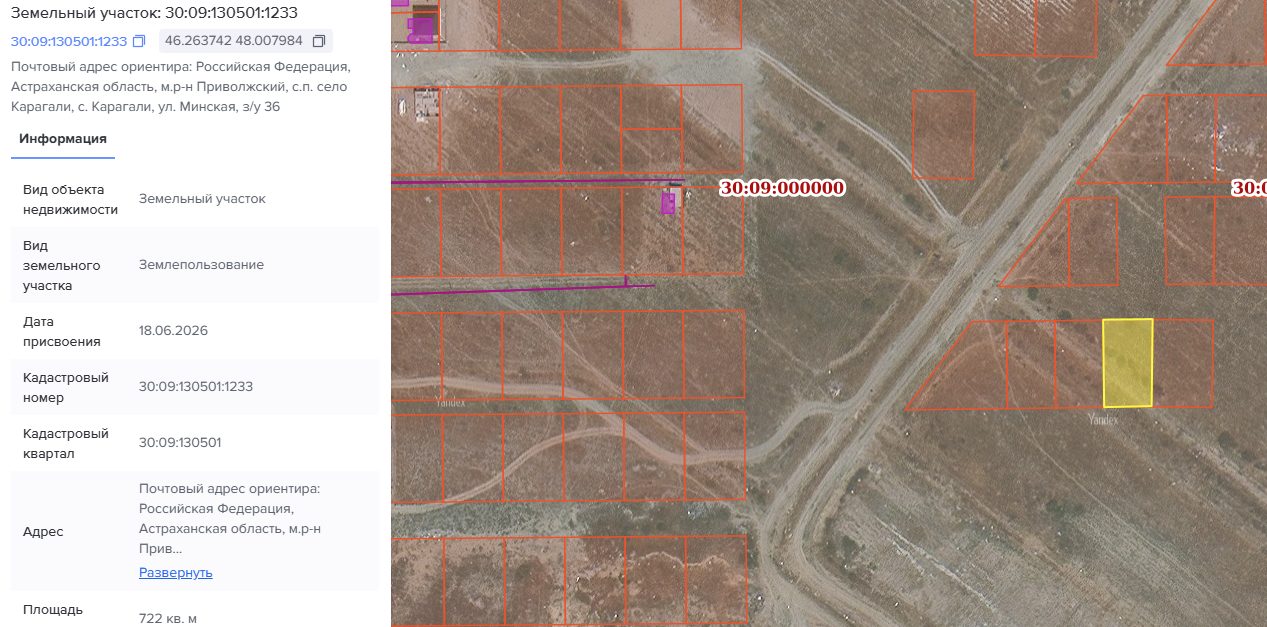Copy cadastral number 30:09:130501:1233 via copy icon
Image resolution: width=1267 pixels, height=627 pixels.
pos(139,41)
